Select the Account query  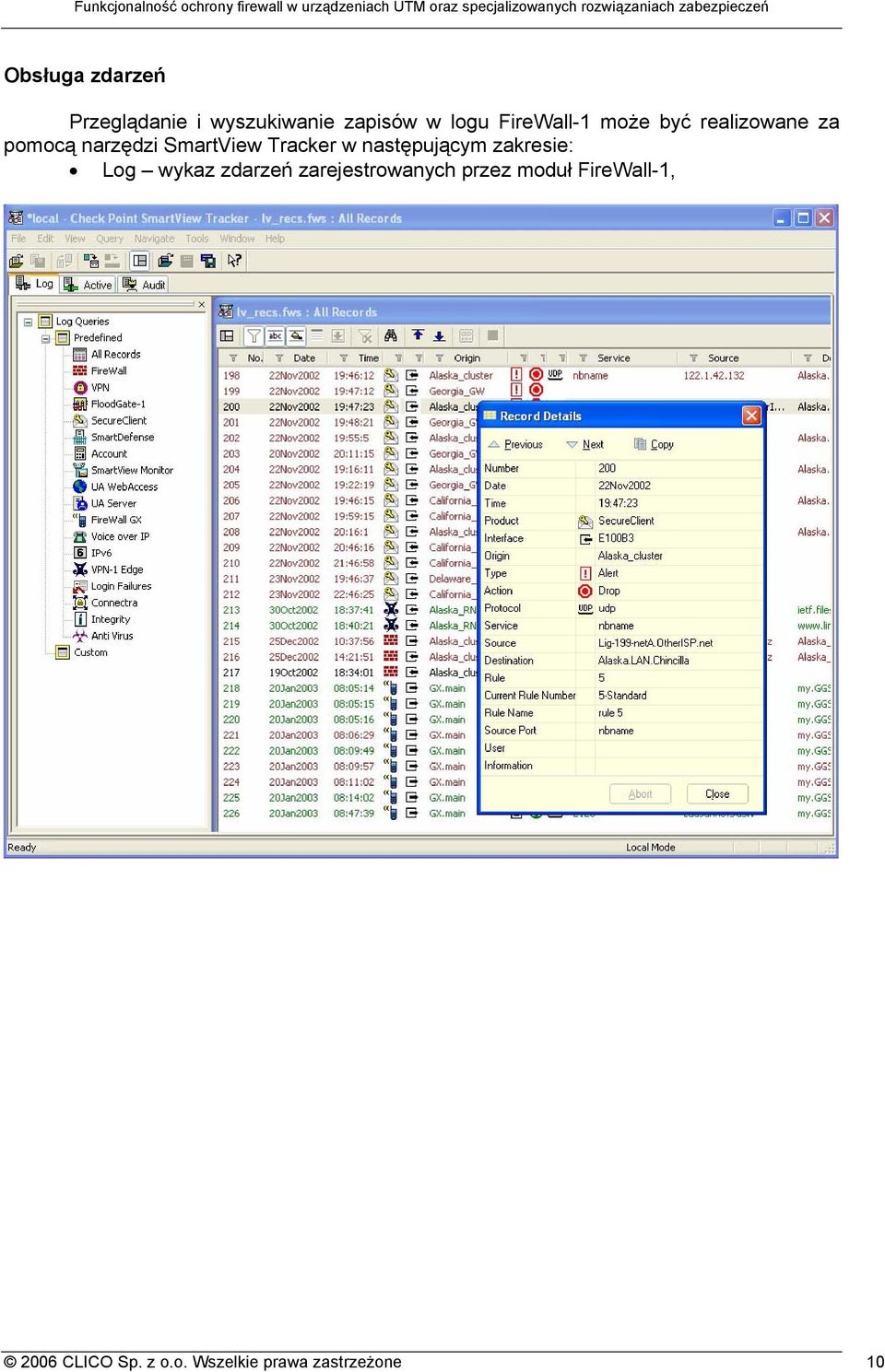click(109, 454)
